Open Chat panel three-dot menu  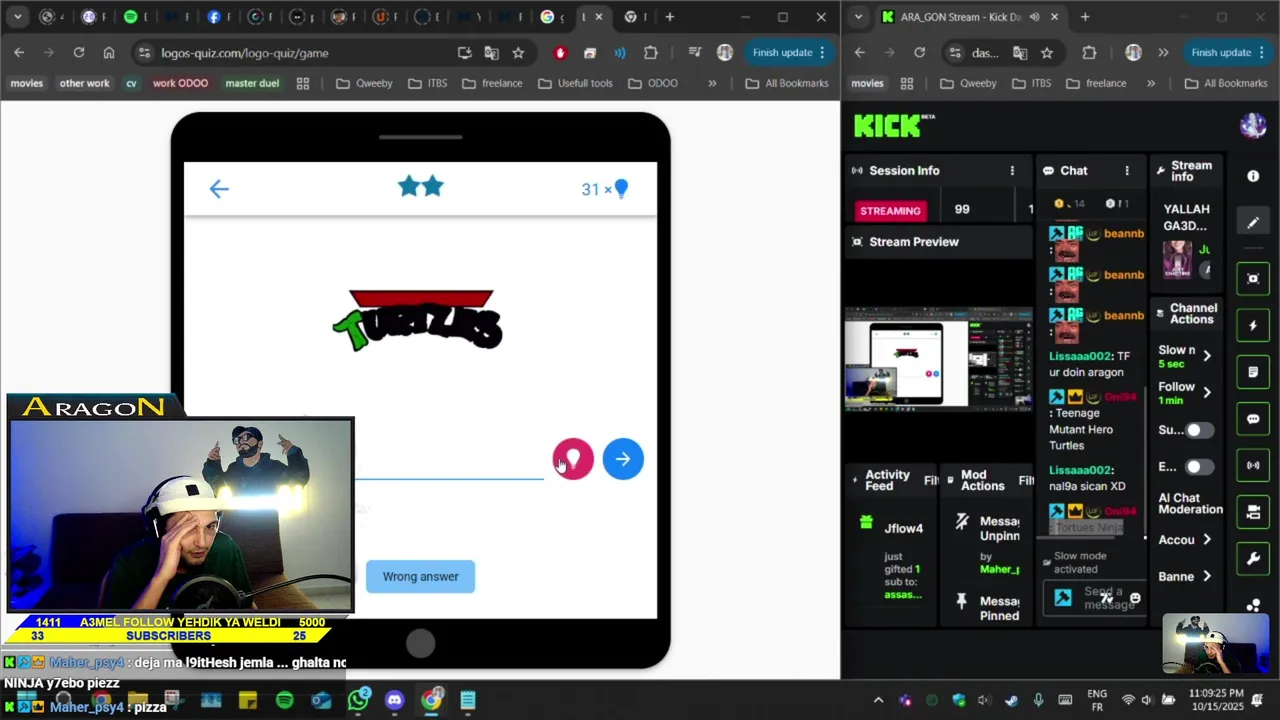pyautogui.click(x=1127, y=171)
